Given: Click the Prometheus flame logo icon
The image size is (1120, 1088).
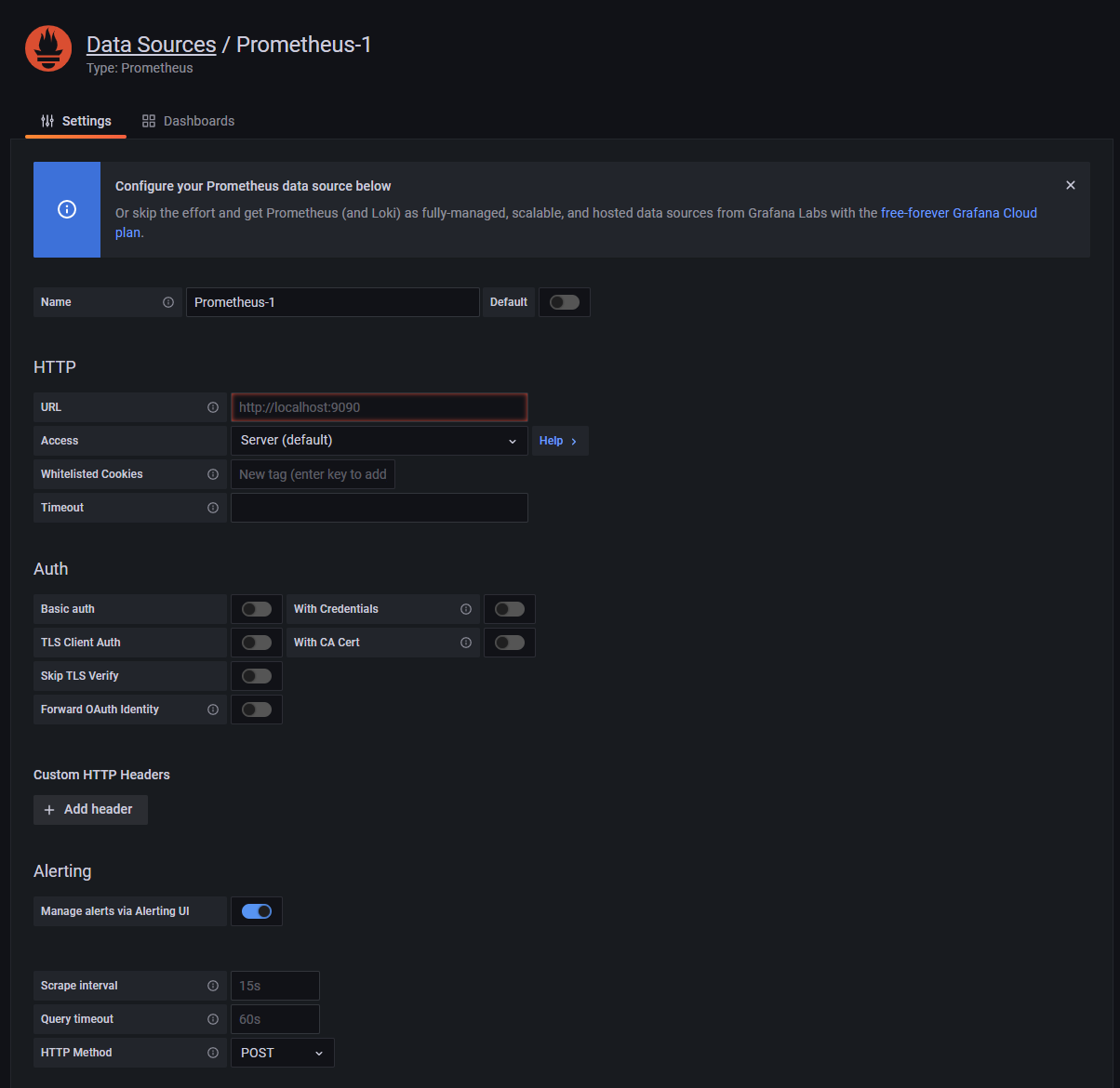Looking at the screenshot, I should click(48, 48).
